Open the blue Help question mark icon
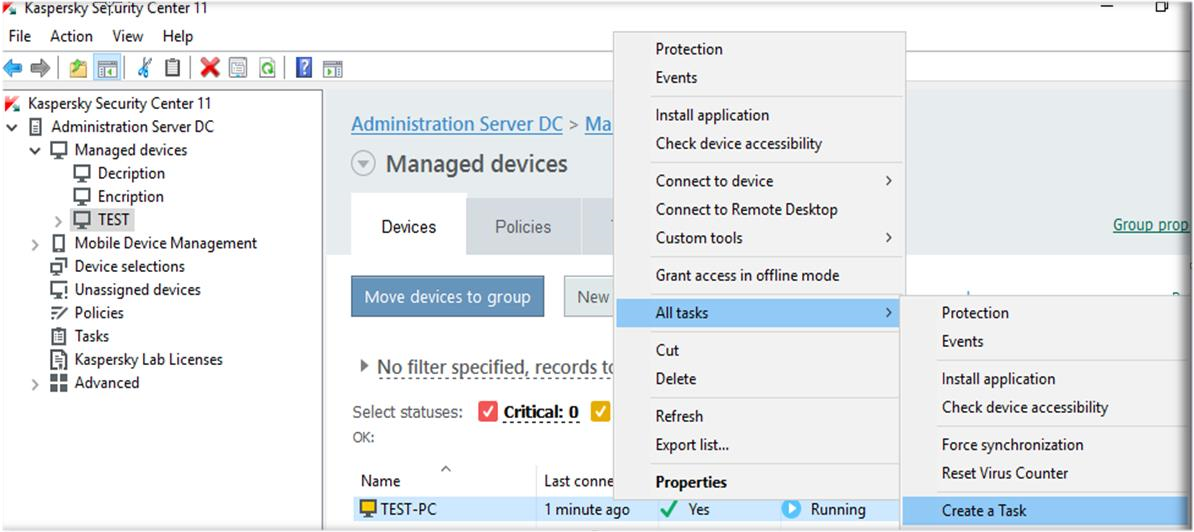This screenshot has height=532, width=1194. (x=304, y=68)
